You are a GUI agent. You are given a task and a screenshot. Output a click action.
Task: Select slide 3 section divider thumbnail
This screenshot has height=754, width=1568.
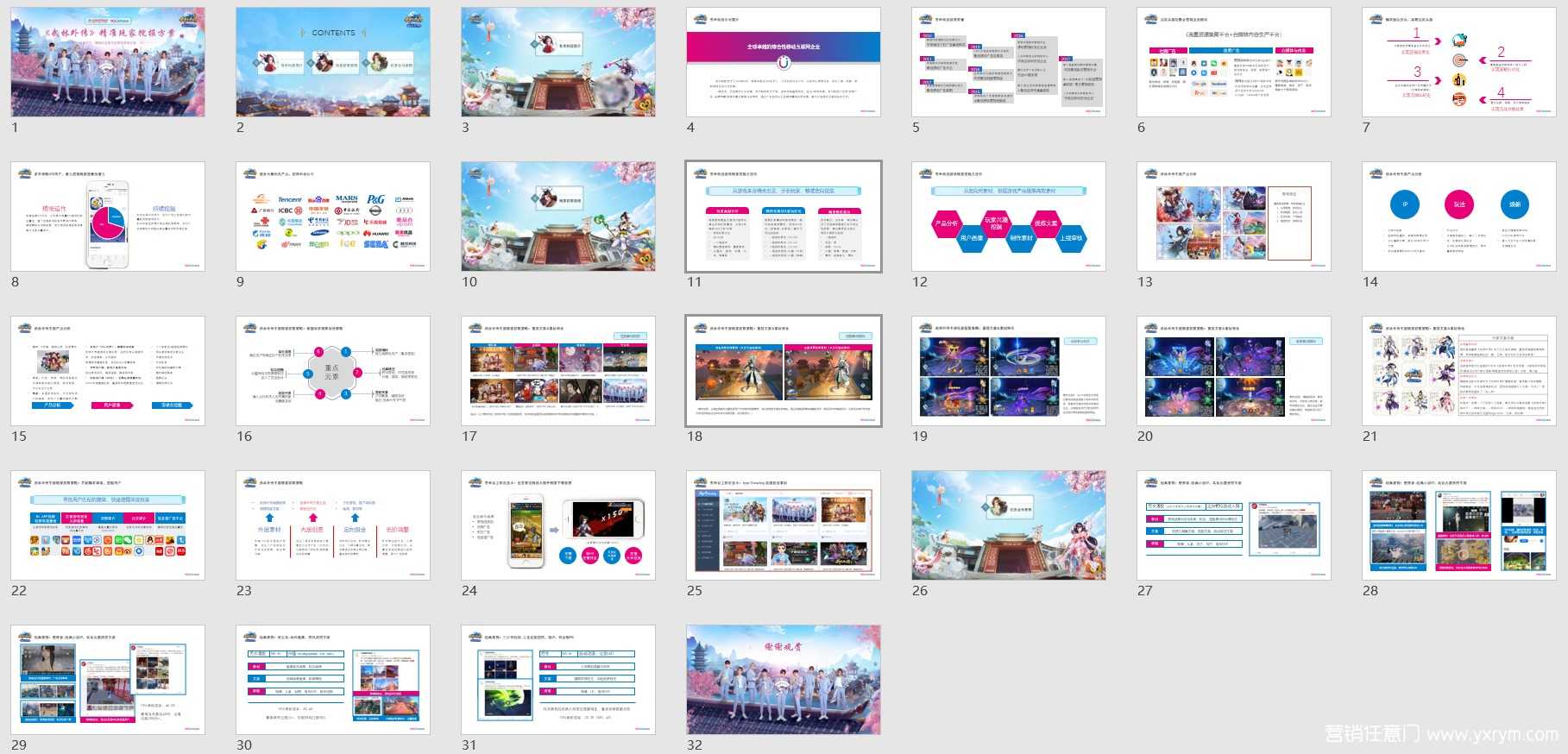click(x=558, y=62)
